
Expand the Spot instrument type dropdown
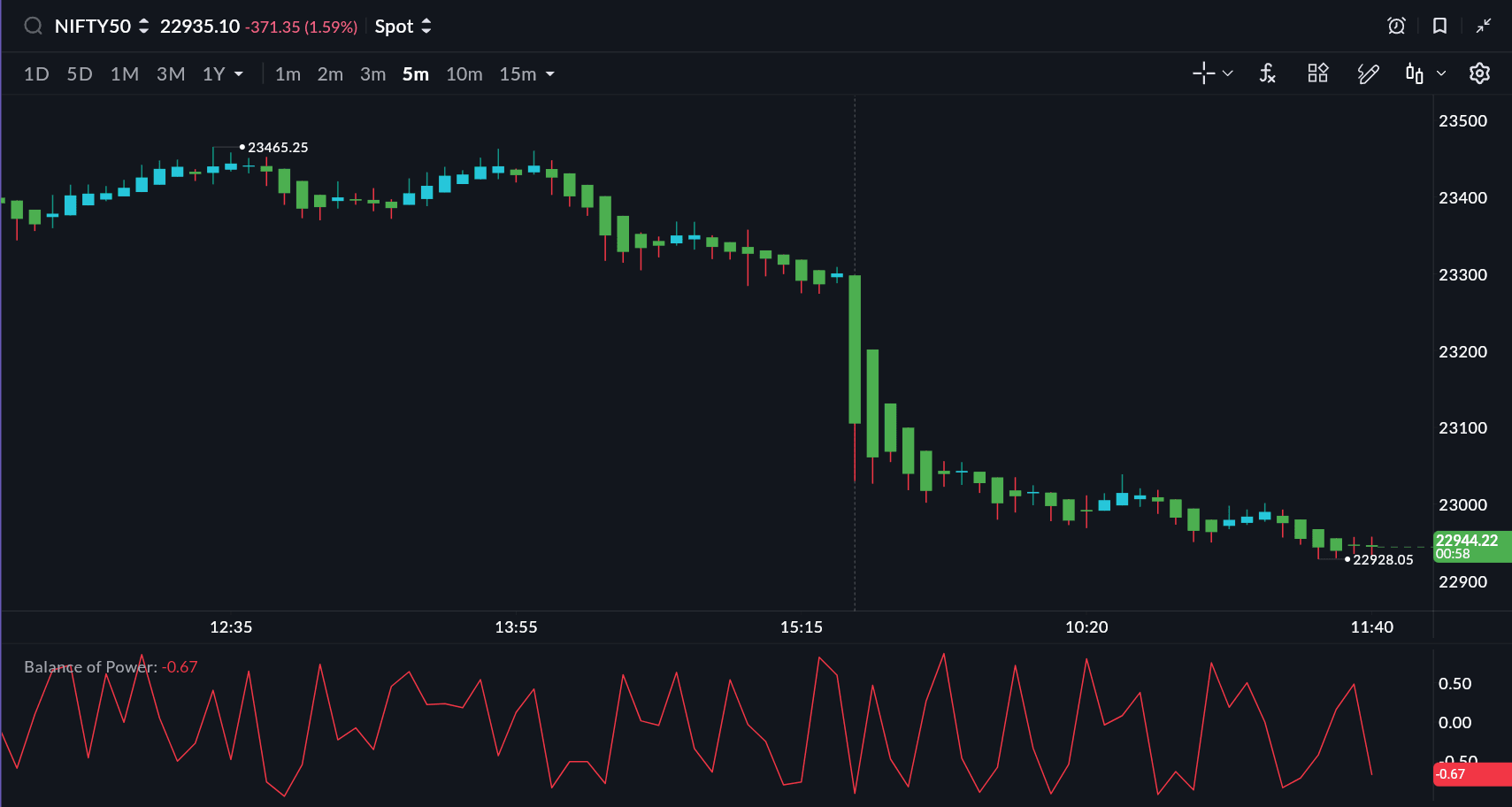coord(403,27)
